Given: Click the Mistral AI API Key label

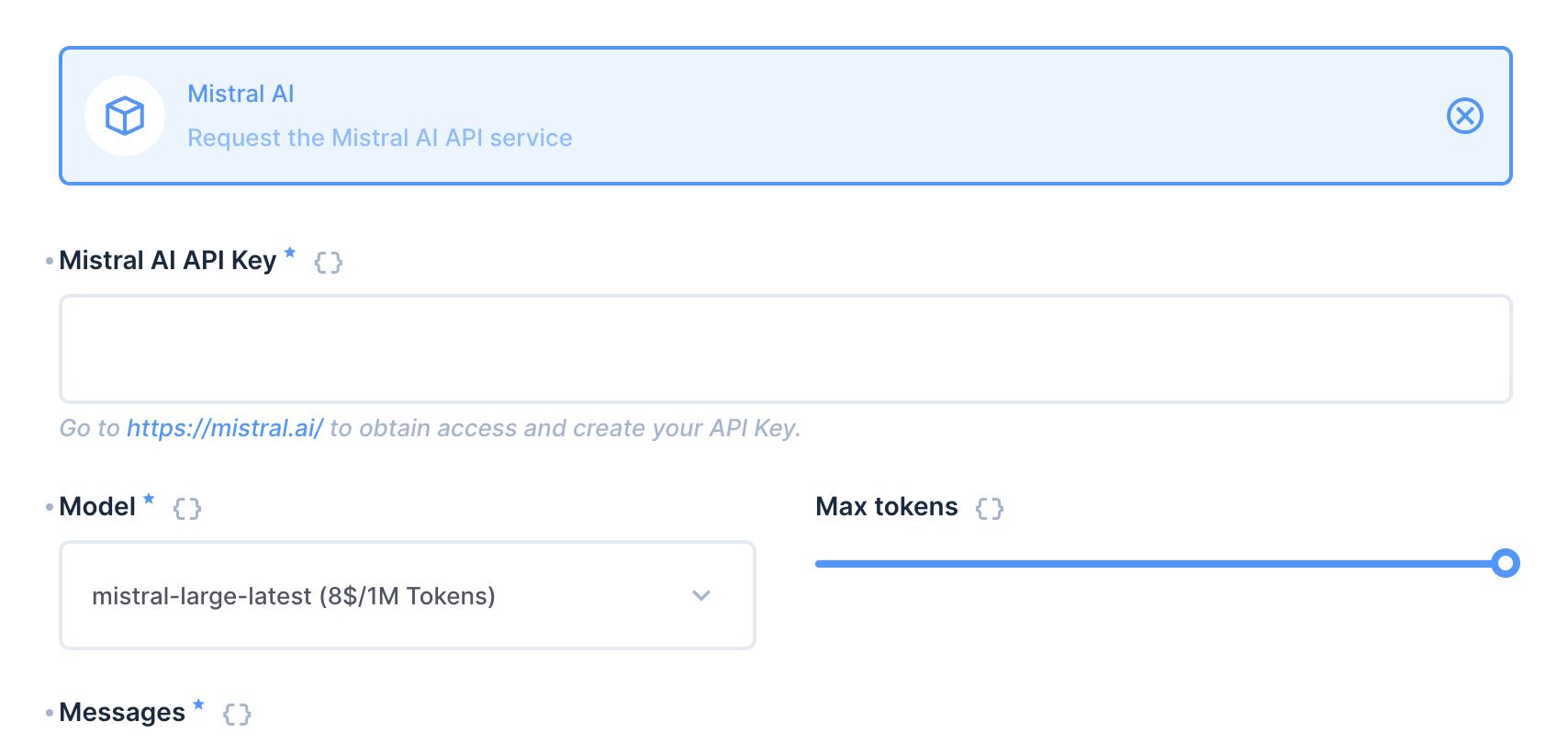Looking at the screenshot, I should point(167,261).
